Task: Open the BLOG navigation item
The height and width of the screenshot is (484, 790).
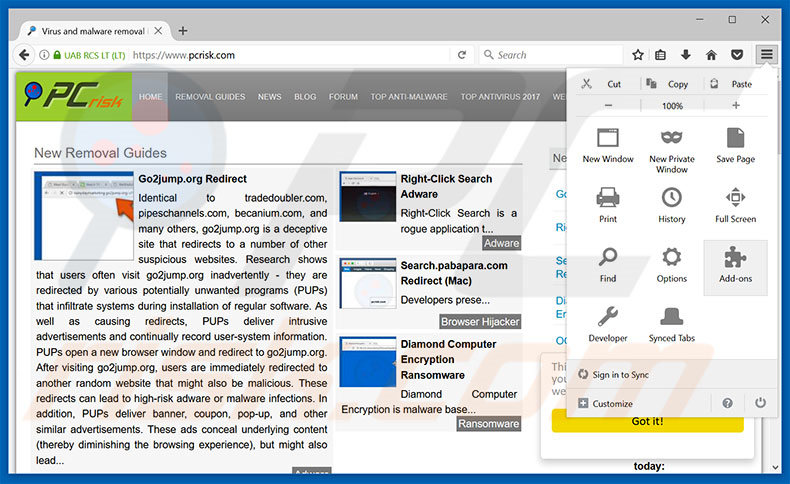Action: tap(305, 97)
